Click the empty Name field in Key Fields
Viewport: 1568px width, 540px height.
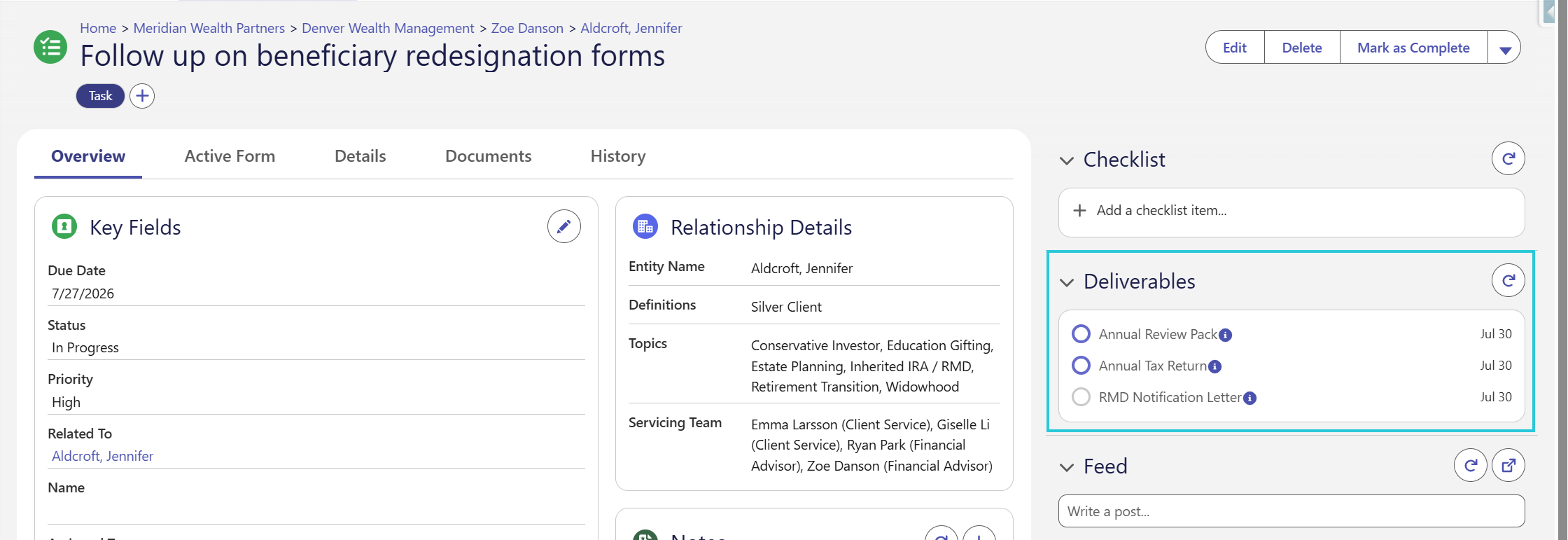click(316, 511)
